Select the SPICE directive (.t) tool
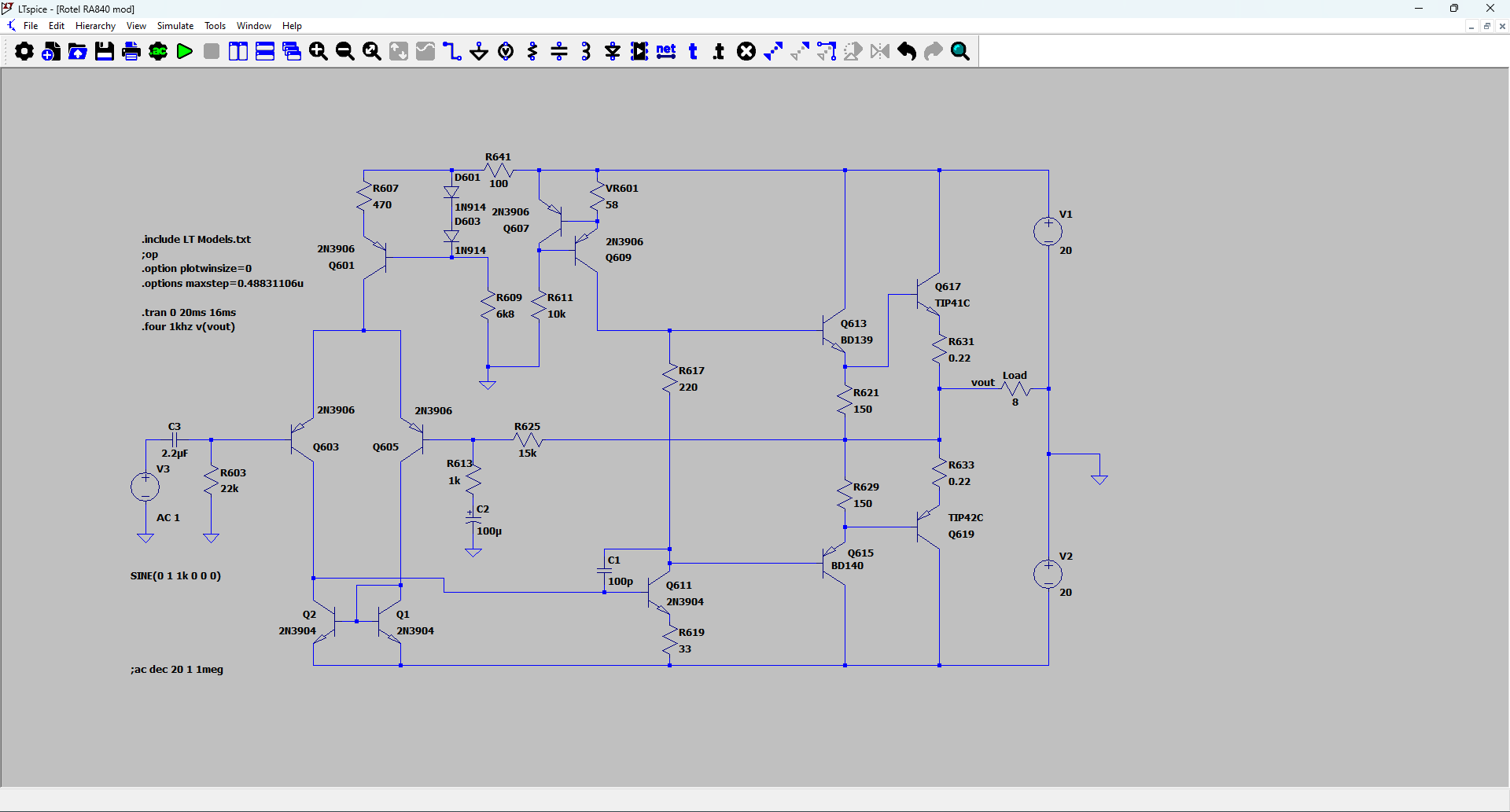The width and height of the screenshot is (1510, 812). tap(719, 52)
